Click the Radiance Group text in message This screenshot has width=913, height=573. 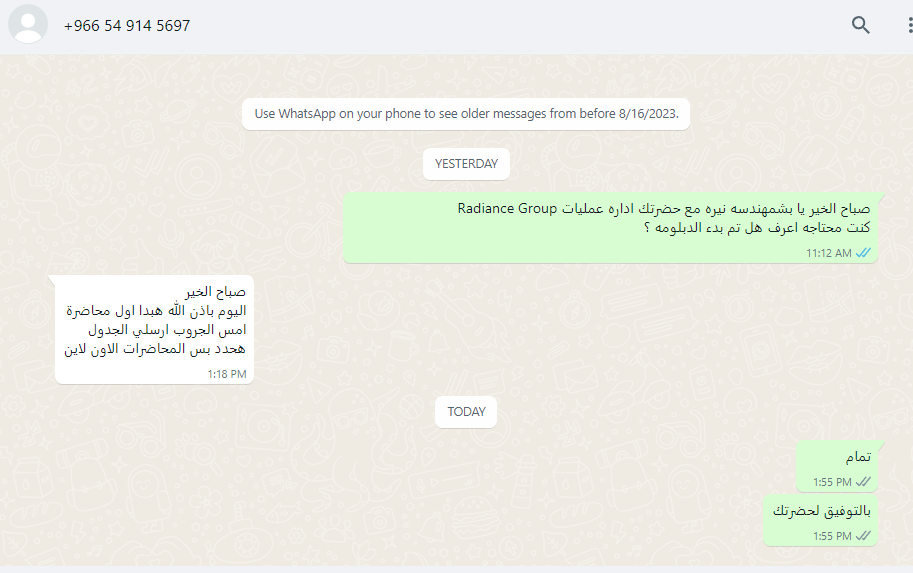(507, 208)
